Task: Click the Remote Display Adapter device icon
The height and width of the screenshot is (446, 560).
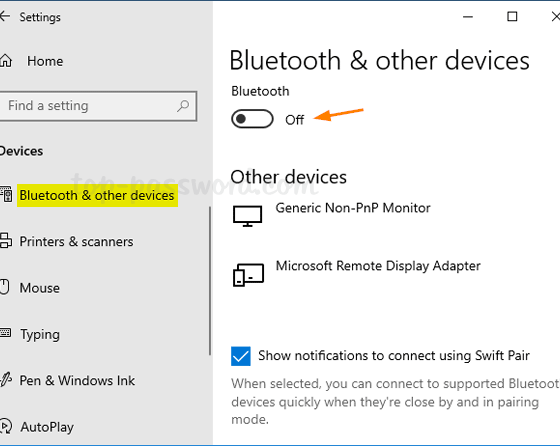Action: 248,275
